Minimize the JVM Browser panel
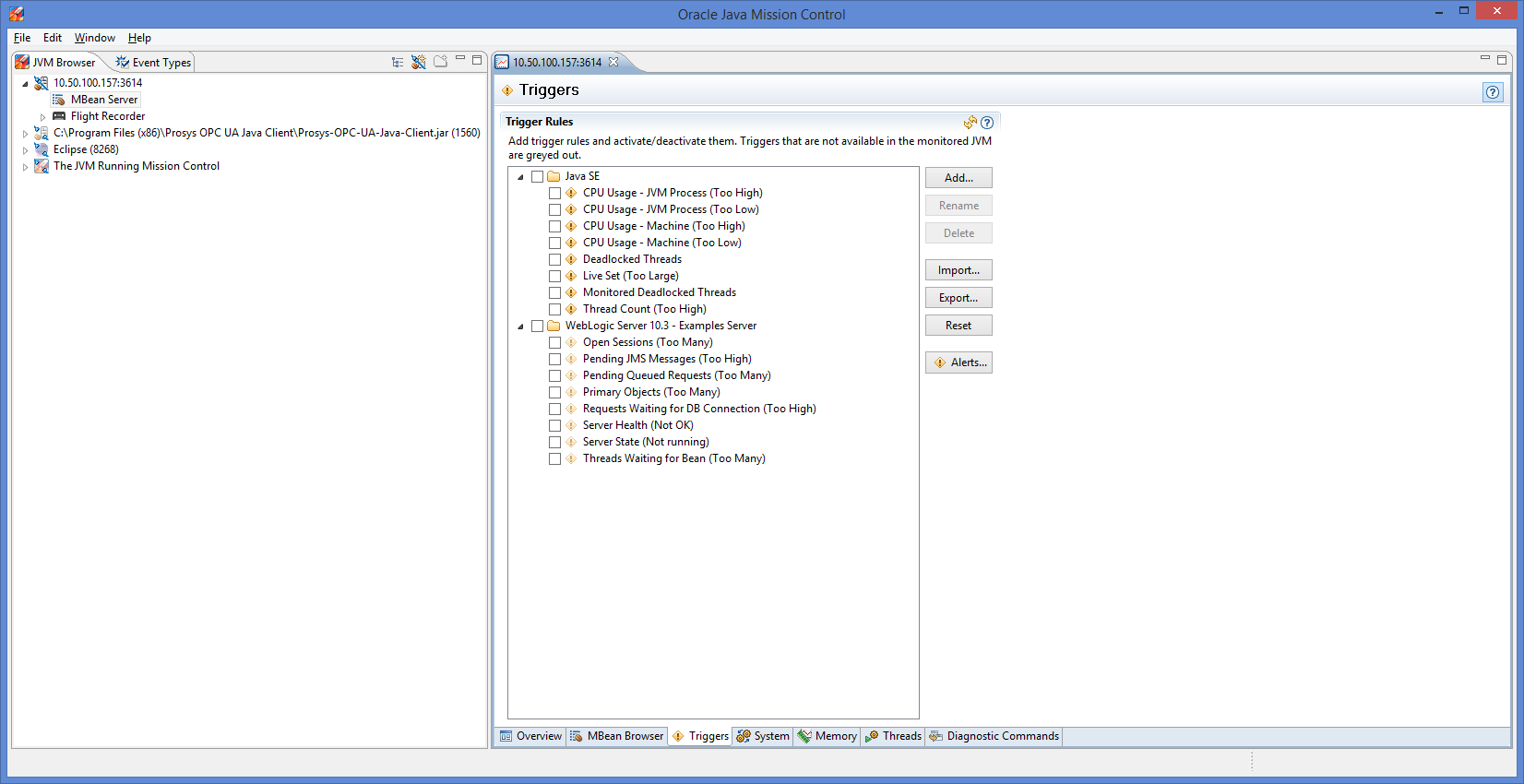1524x784 pixels. (460, 59)
